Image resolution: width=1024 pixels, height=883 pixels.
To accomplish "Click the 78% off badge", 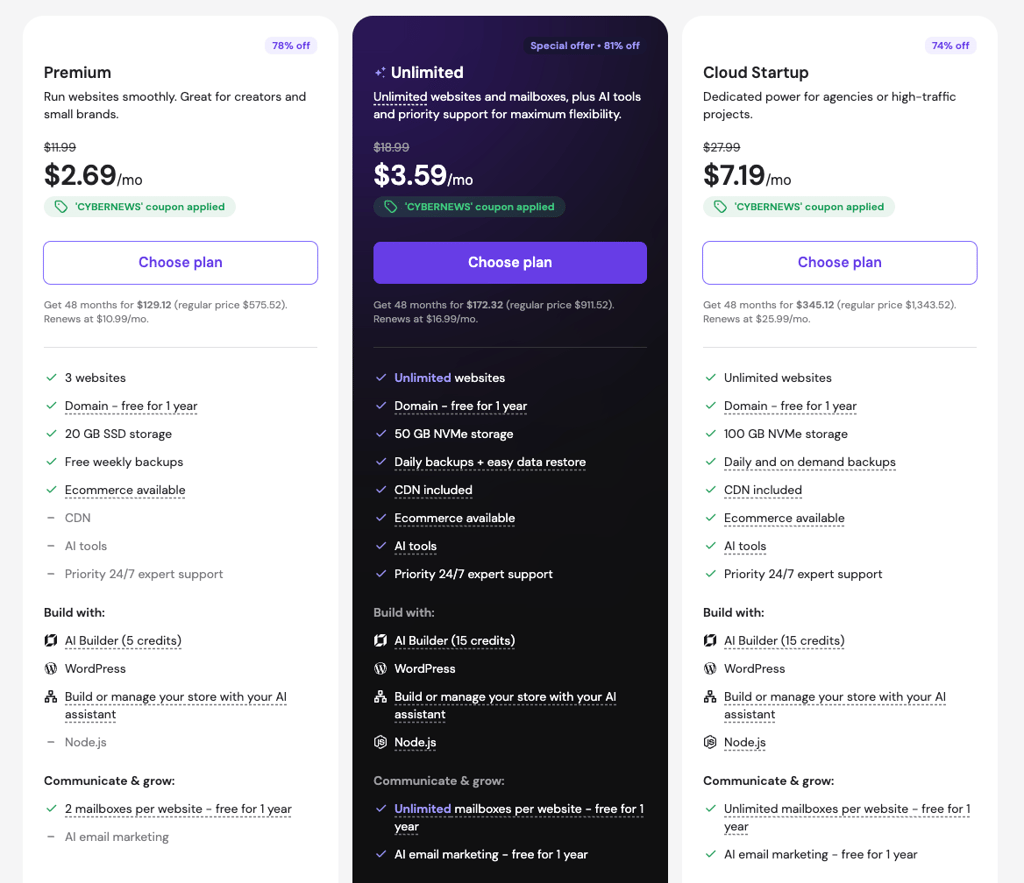I will [291, 46].
